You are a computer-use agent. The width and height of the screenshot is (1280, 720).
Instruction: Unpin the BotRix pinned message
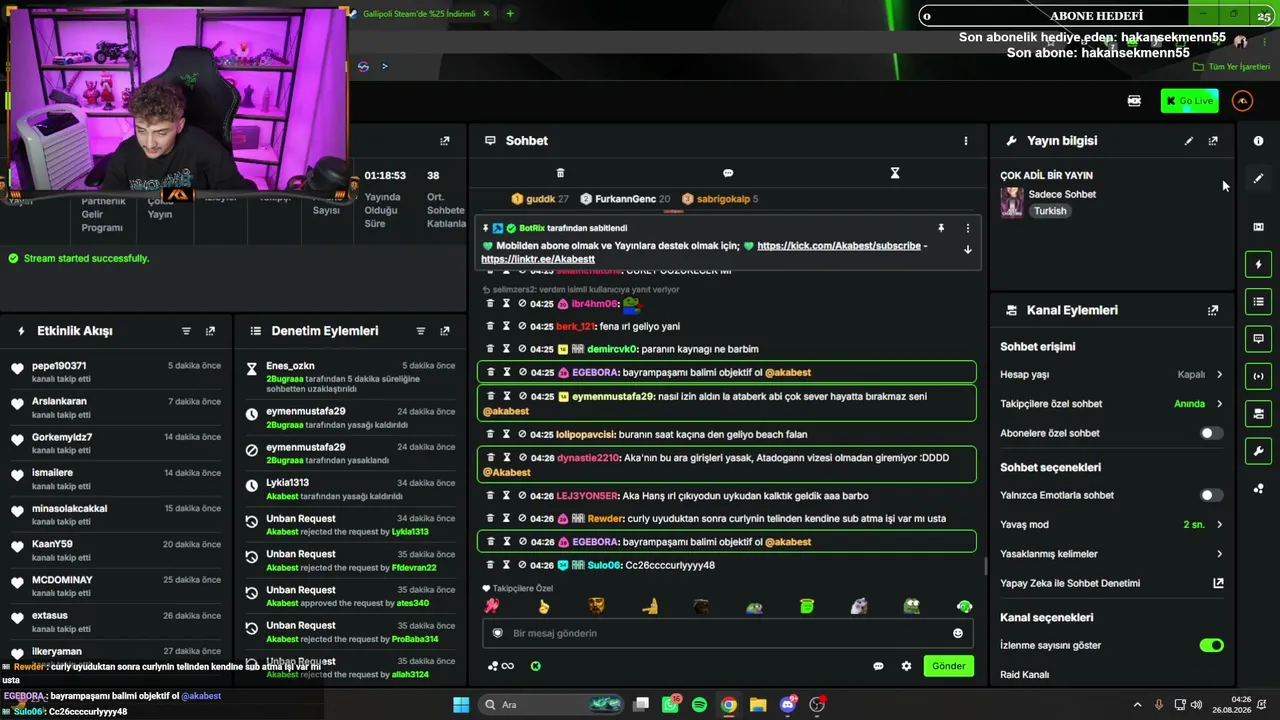click(941, 229)
